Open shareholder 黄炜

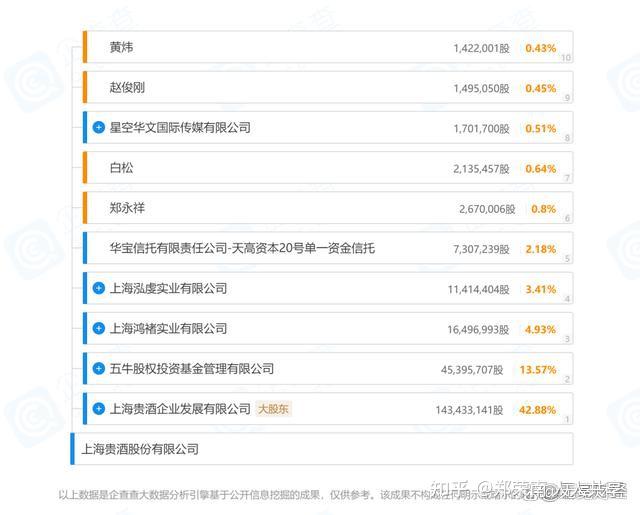(x=121, y=47)
